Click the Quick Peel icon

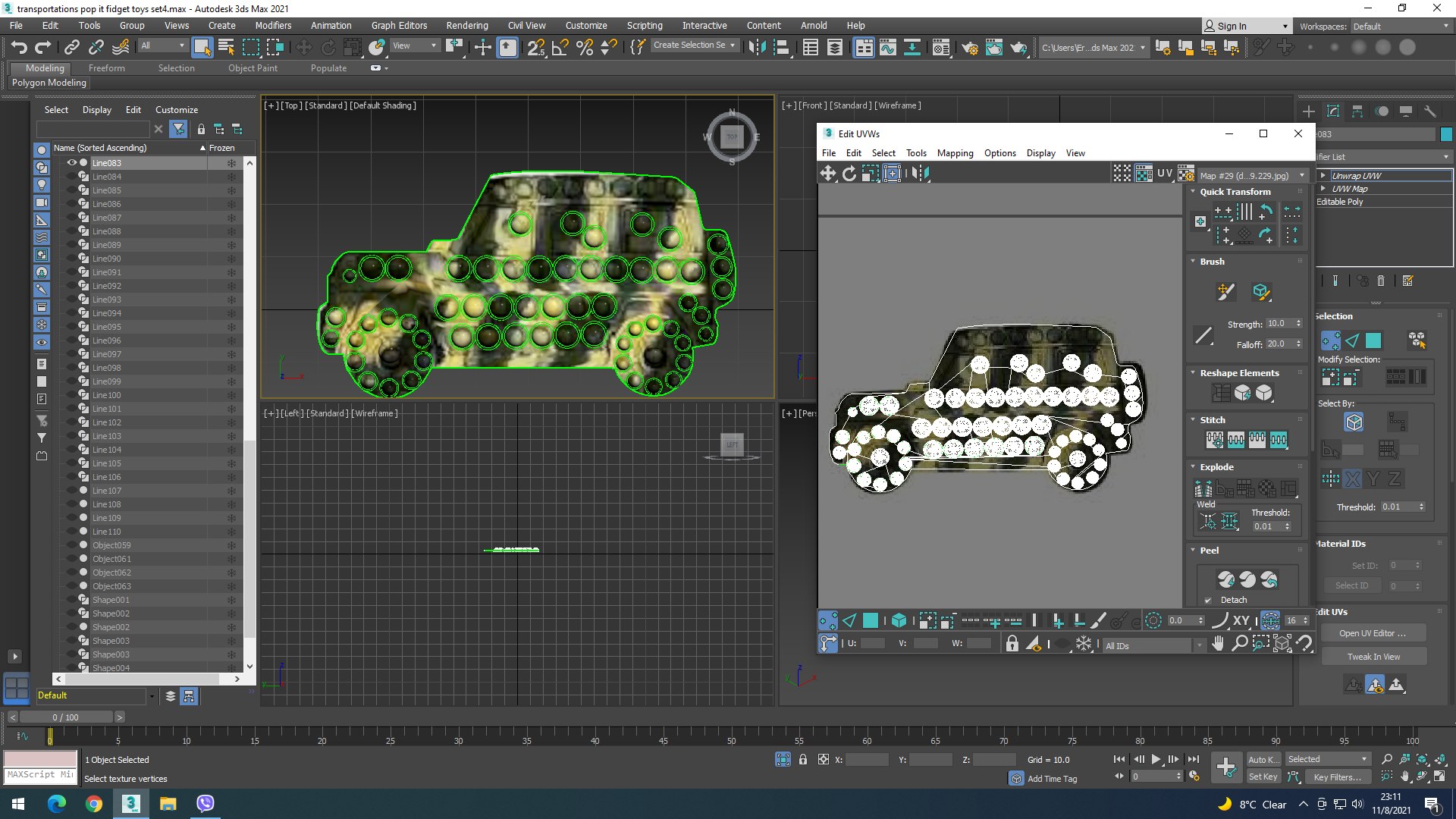pos(1226,580)
